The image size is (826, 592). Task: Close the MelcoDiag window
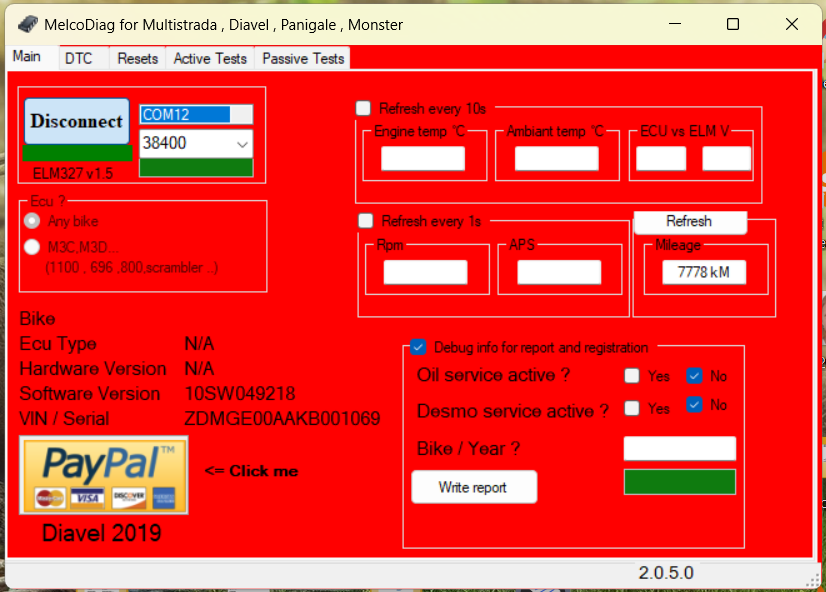click(x=792, y=24)
